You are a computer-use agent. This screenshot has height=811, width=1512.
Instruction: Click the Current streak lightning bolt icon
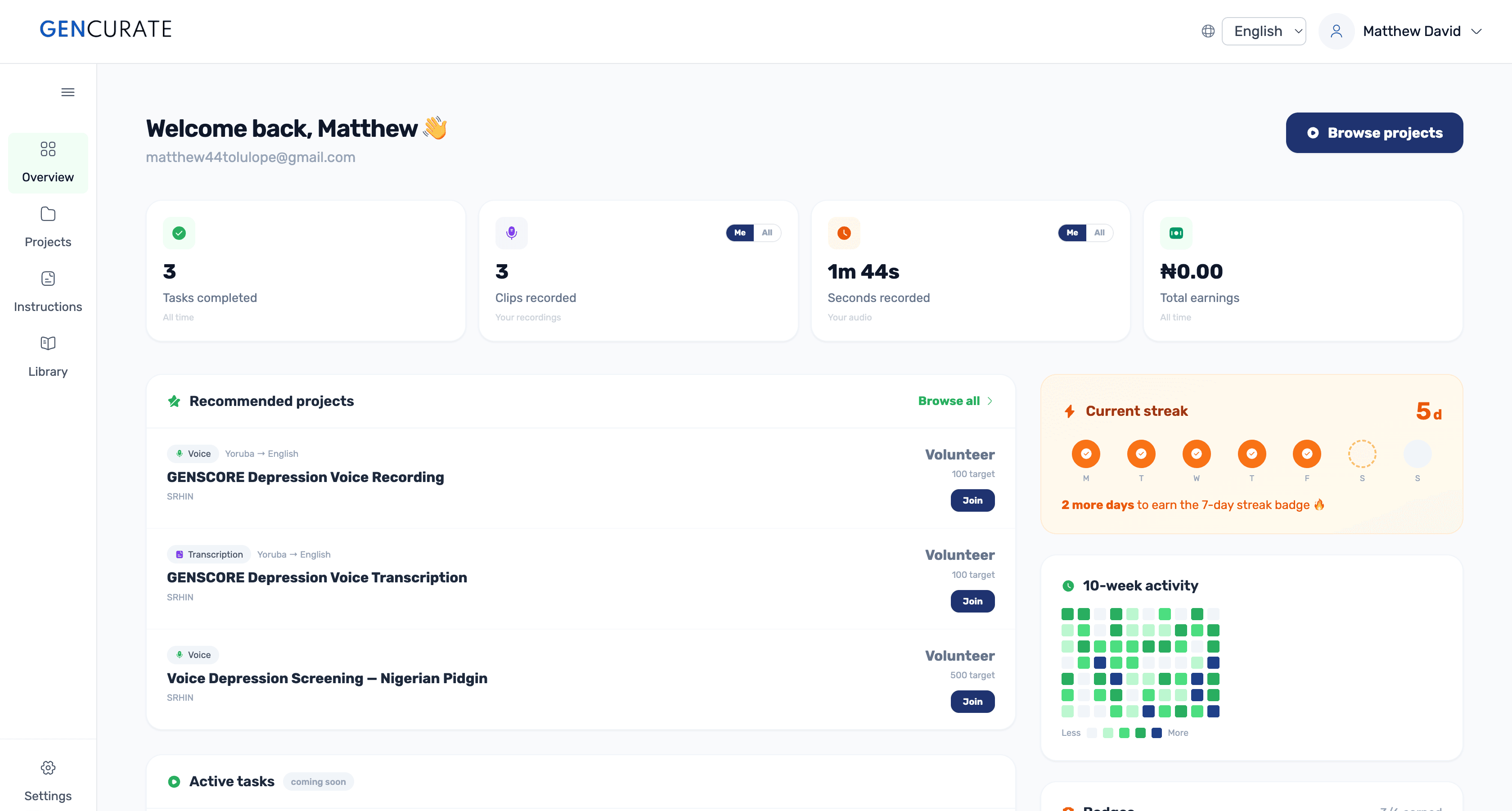pos(1070,411)
